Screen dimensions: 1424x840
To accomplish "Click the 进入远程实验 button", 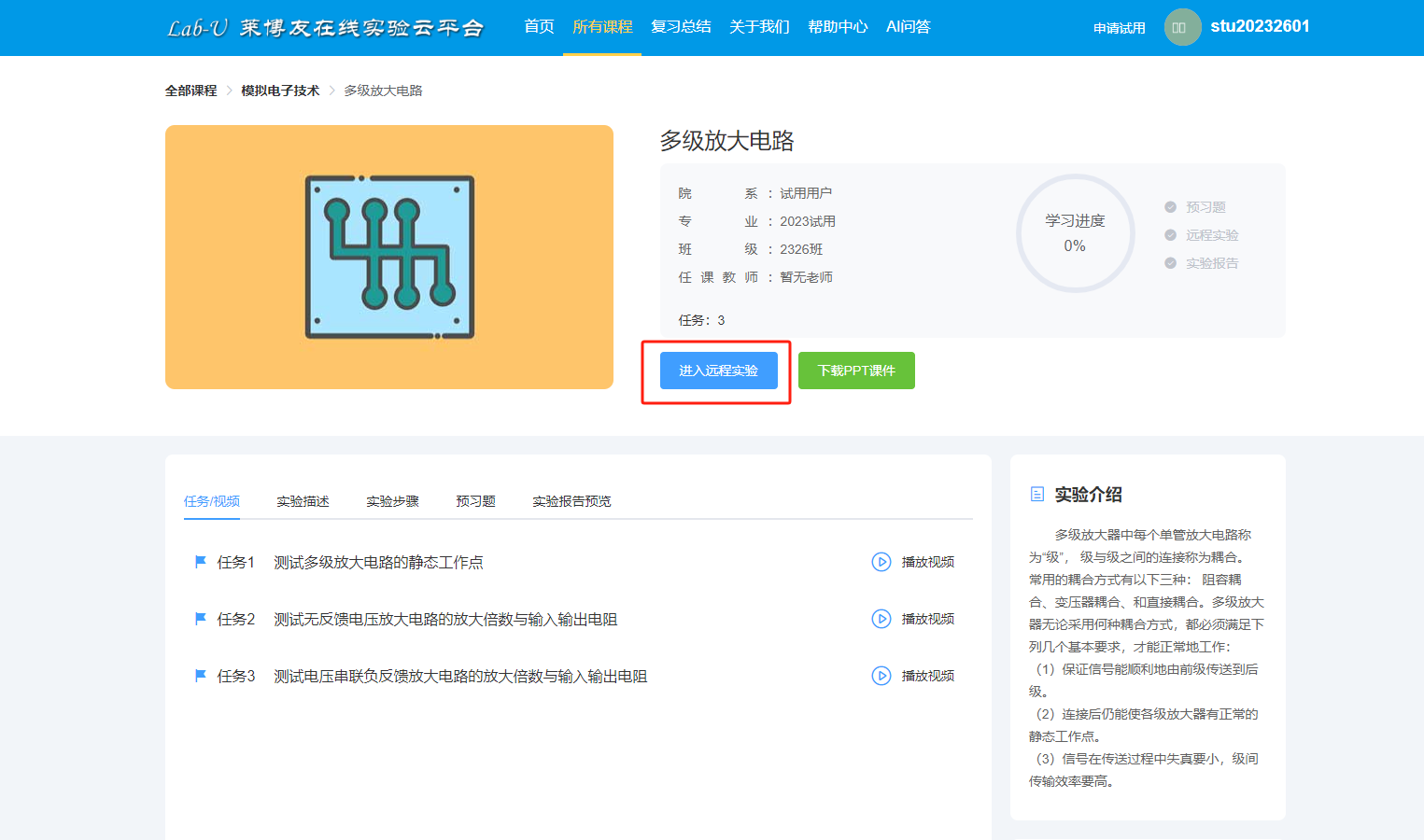I will point(718,371).
